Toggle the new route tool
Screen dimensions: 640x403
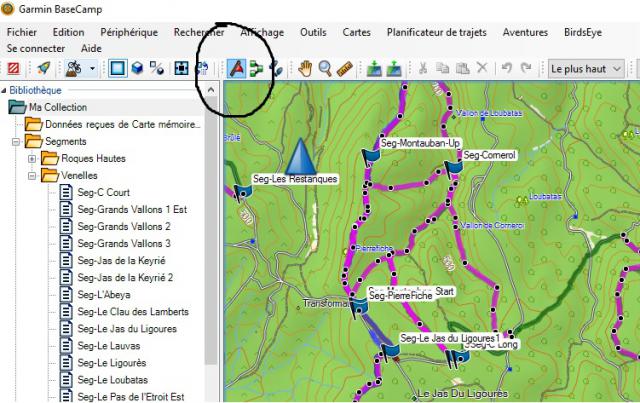coord(236,68)
